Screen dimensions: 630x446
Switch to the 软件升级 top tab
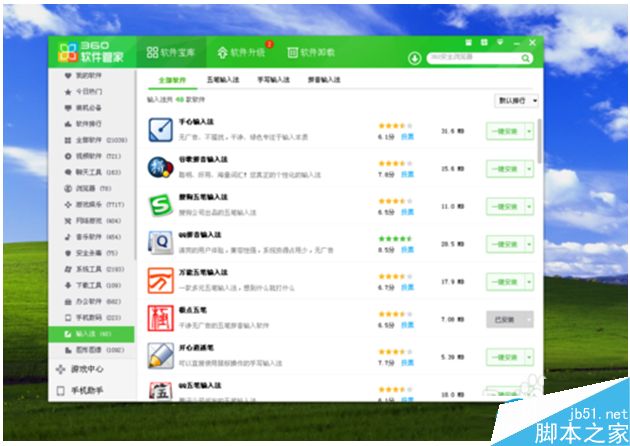click(x=242, y=52)
